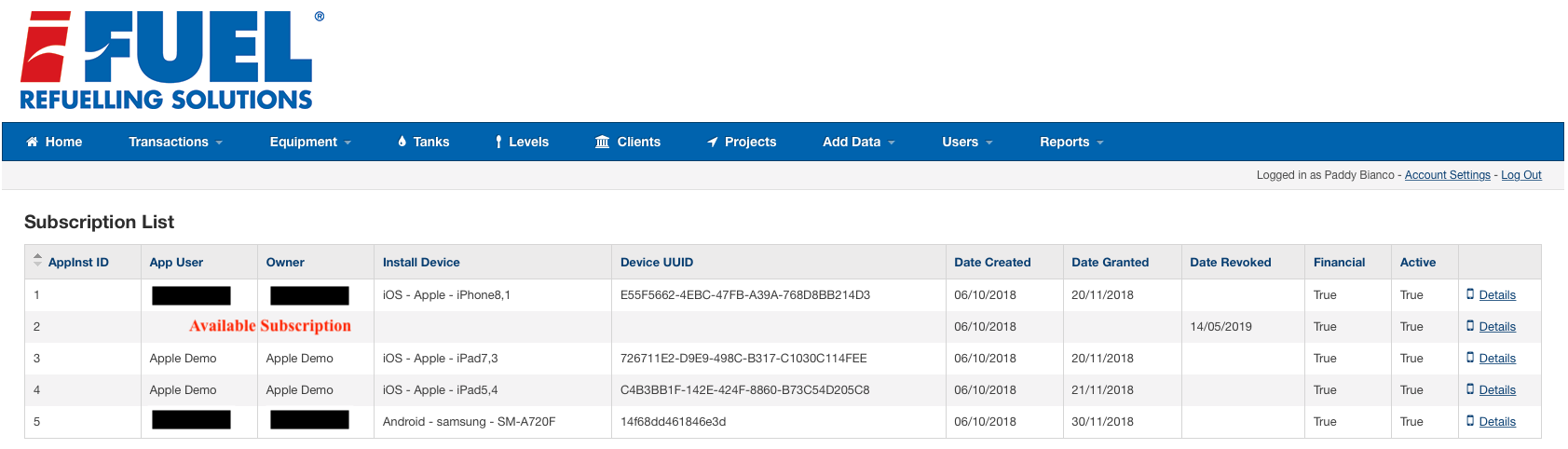Click the Clients building icon
The width and height of the screenshot is (1568, 449).
point(603,142)
